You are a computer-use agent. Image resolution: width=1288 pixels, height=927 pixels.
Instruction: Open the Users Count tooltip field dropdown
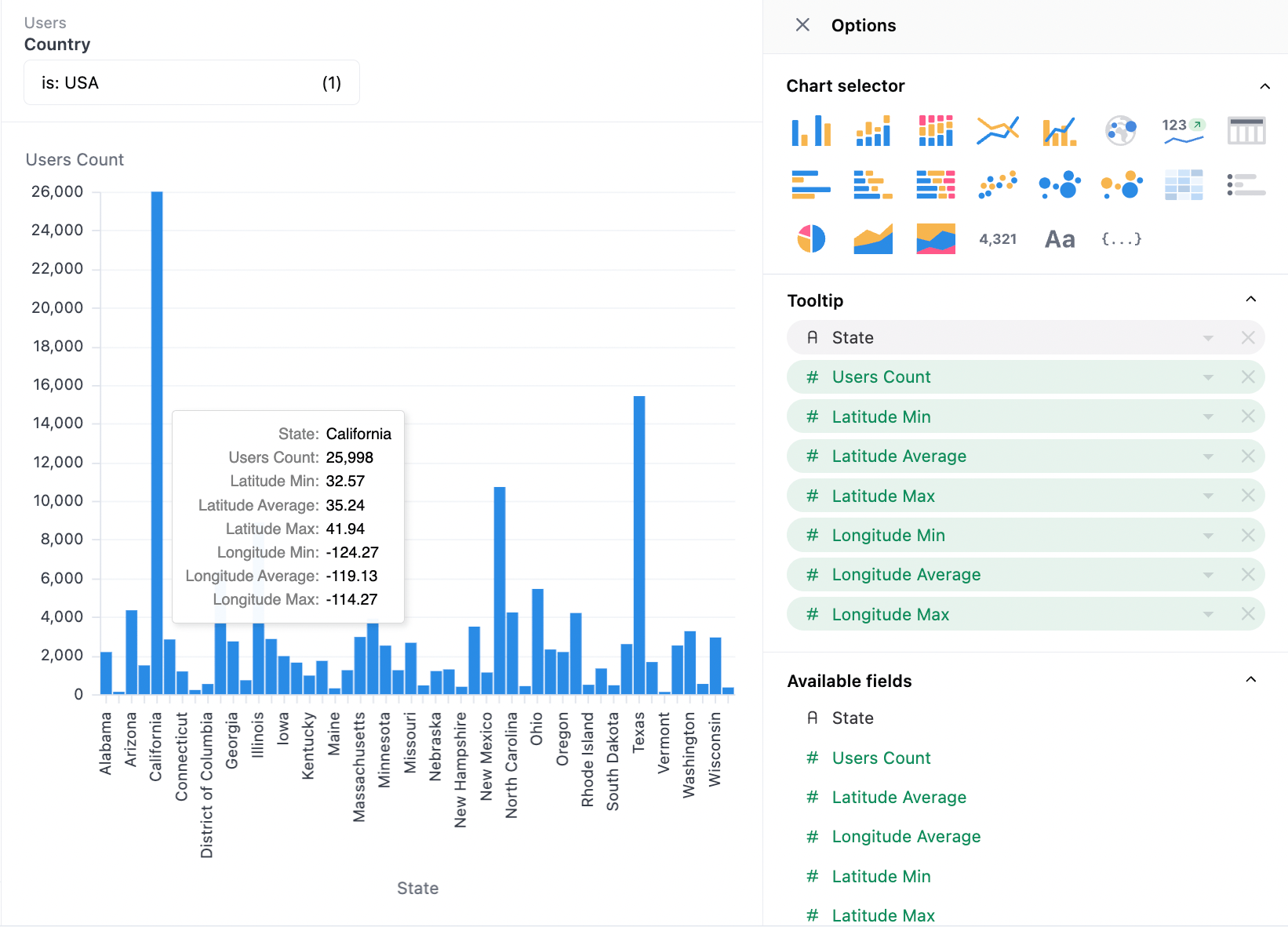1208,377
